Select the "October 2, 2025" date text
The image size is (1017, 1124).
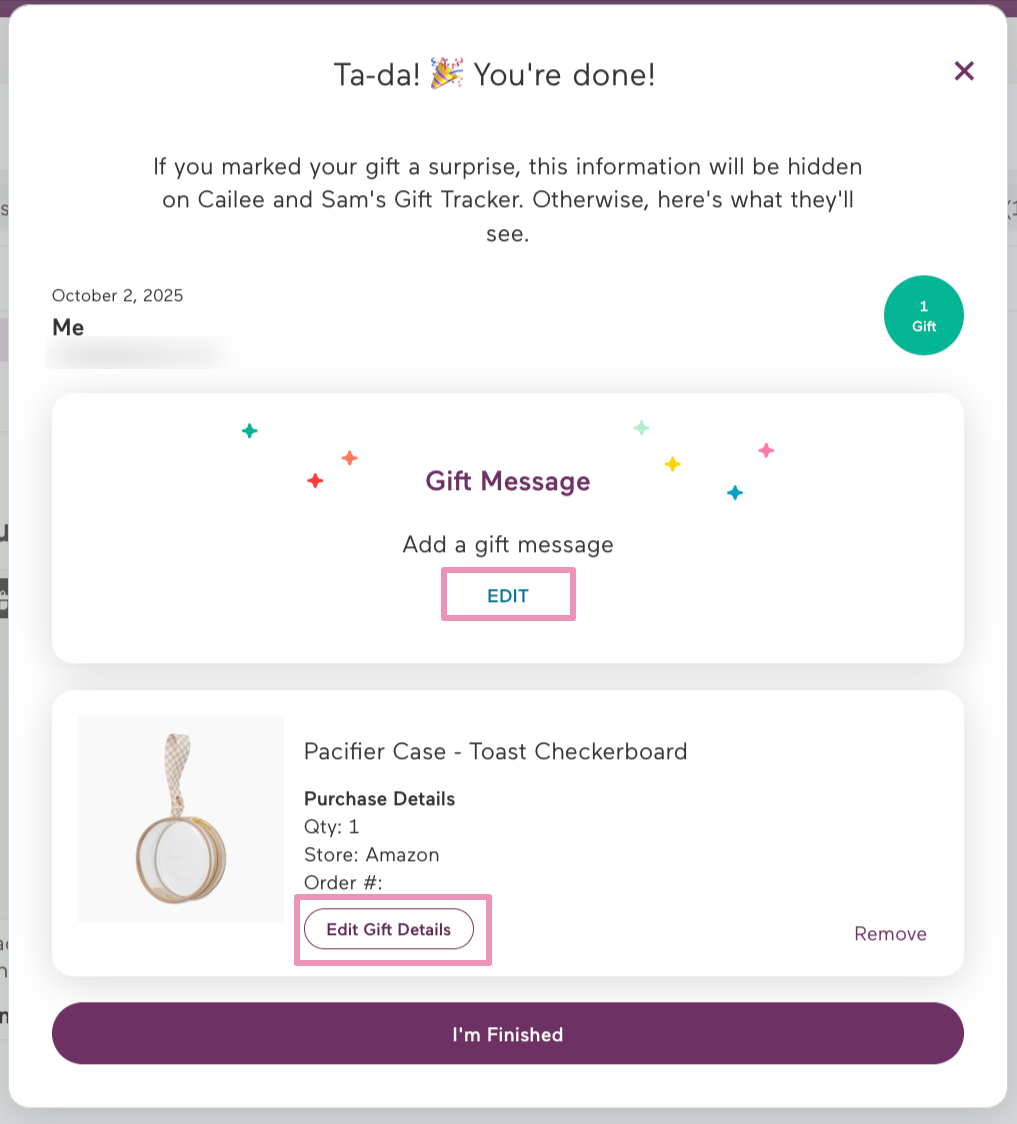pyautogui.click(x=117, y=295)
